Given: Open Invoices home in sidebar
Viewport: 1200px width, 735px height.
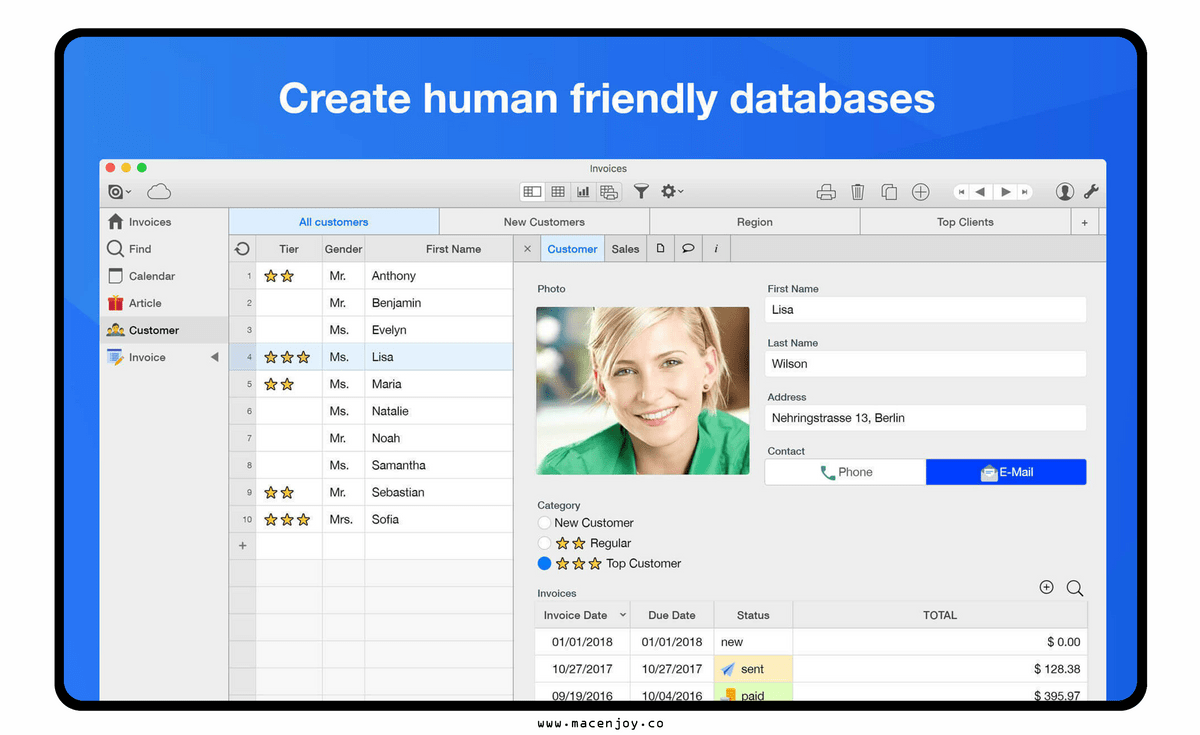Looking at the screenshot, I should [164, 222].
